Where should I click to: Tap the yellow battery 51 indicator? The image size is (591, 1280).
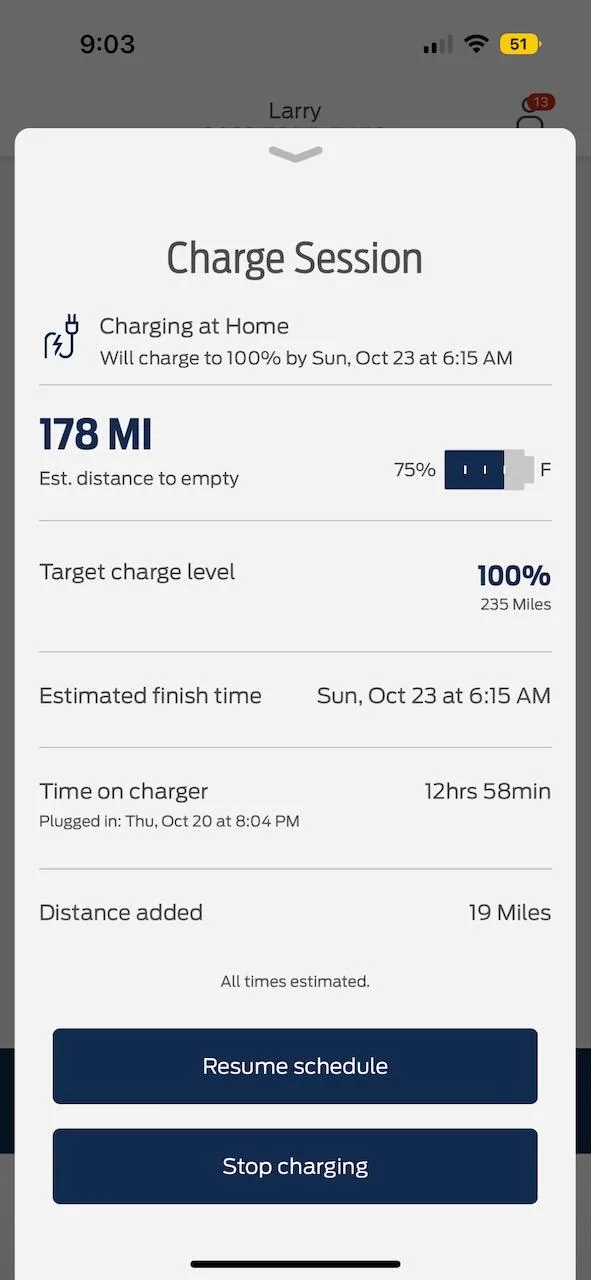coord(521,44)
